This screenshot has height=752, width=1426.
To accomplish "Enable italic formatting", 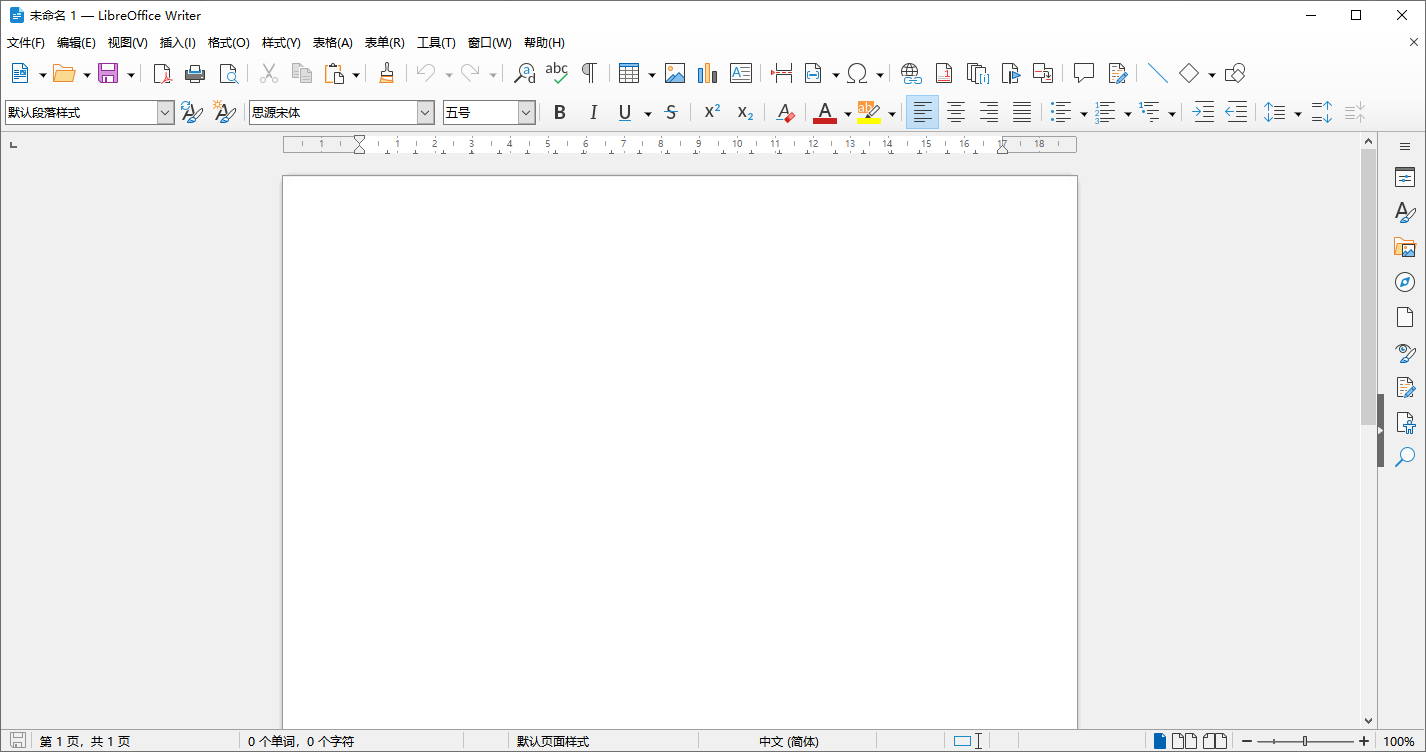I will click(593, 112).
